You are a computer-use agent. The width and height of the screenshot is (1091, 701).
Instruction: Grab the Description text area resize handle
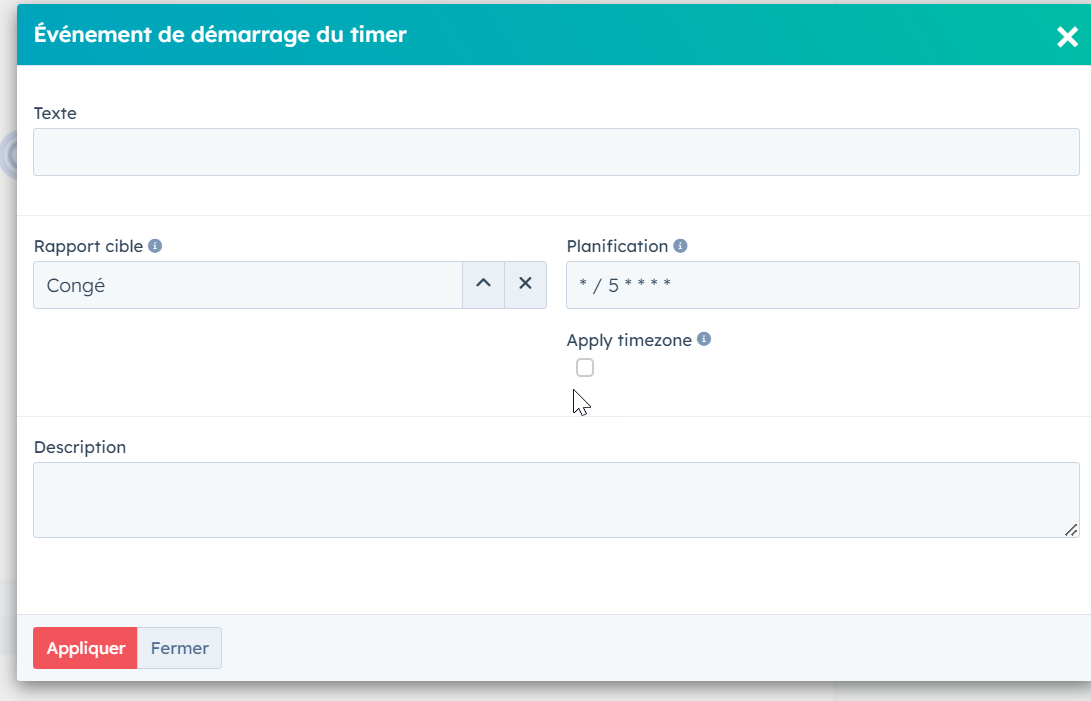click(1071, 530)
